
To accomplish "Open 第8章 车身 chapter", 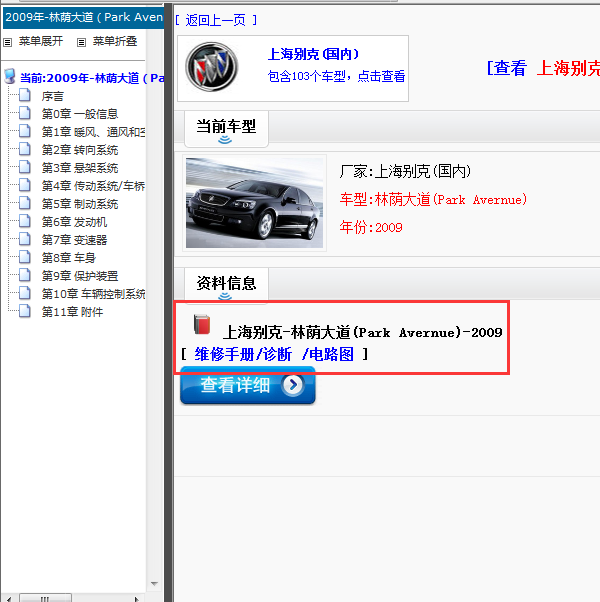I will click(69, 258).
